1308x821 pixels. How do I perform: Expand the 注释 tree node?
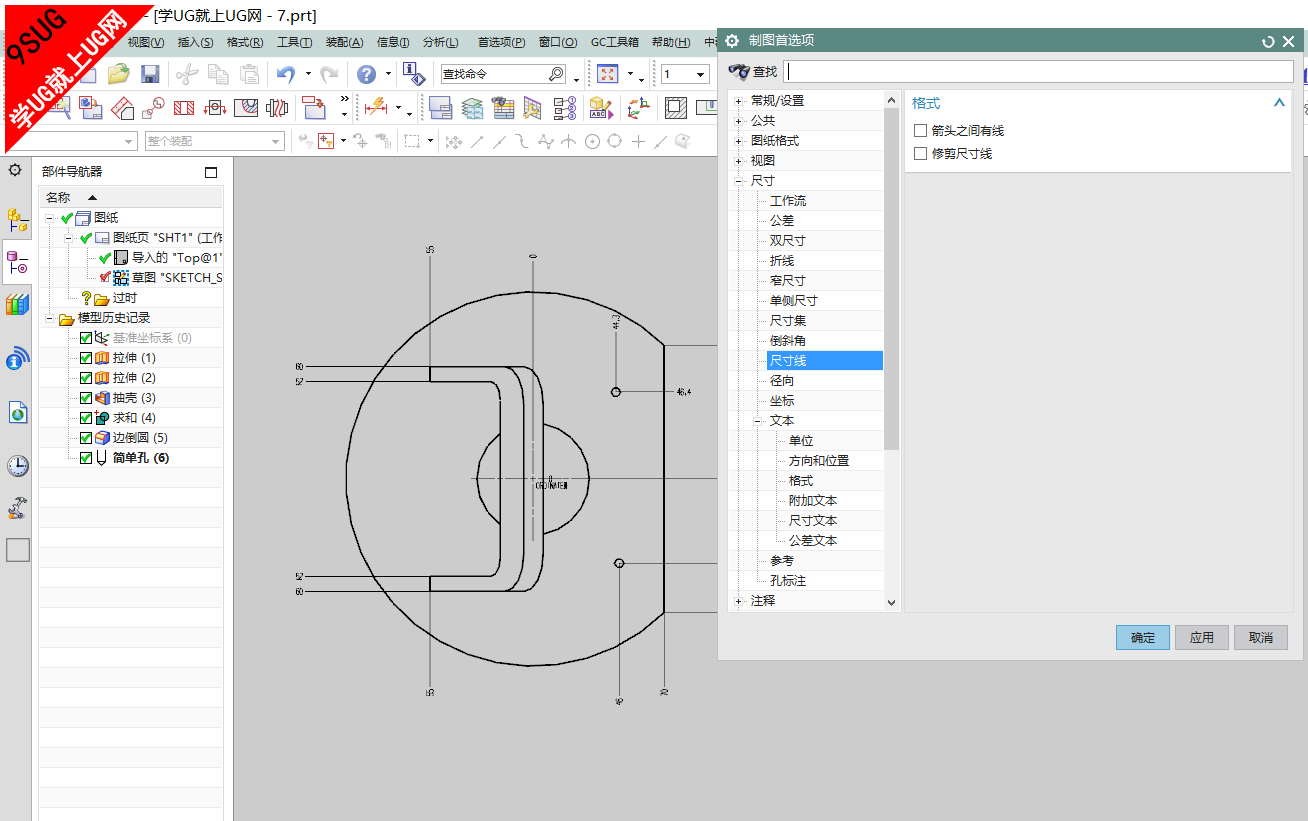click(x=739, y=601)
